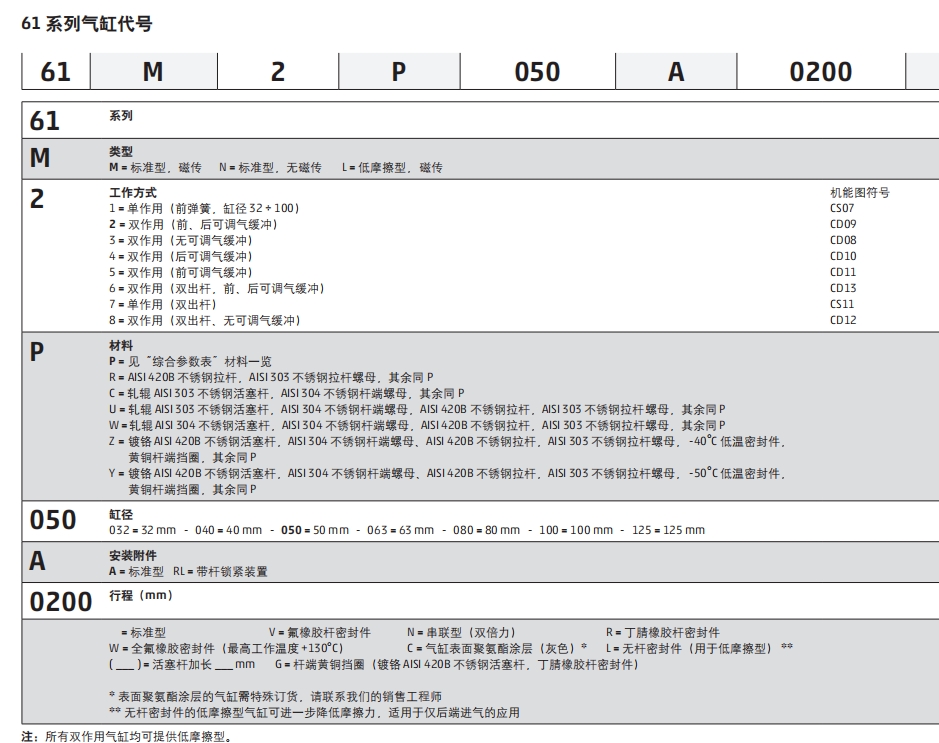
Task: Click the "050" bore size header cell
Action: [x=536, y=71]
